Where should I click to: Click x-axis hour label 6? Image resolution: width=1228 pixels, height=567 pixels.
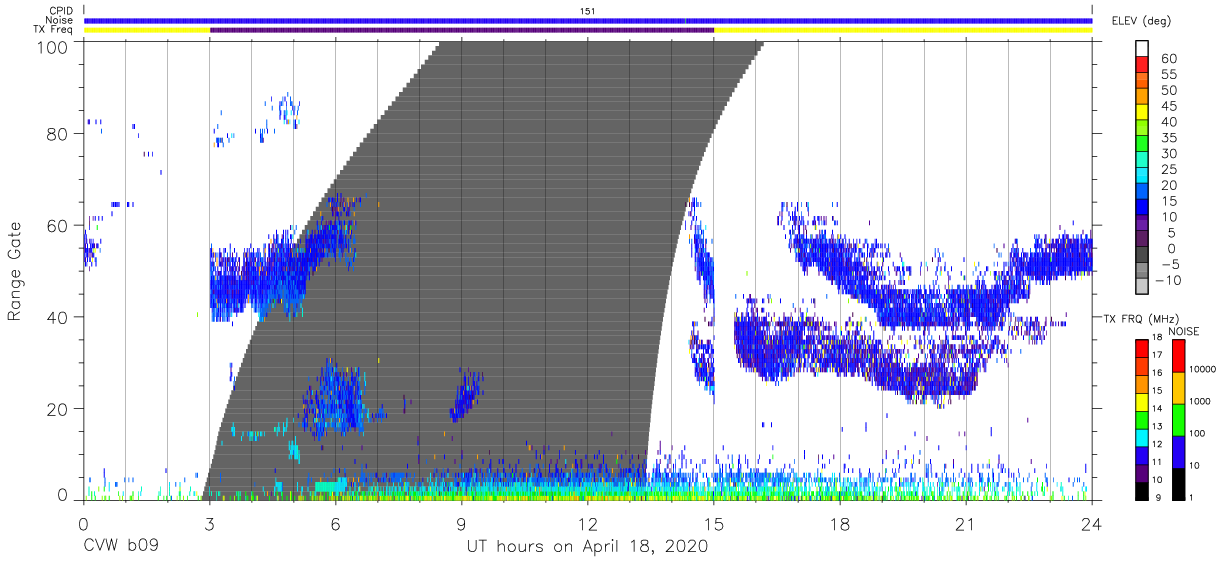[x=335, y=523]
